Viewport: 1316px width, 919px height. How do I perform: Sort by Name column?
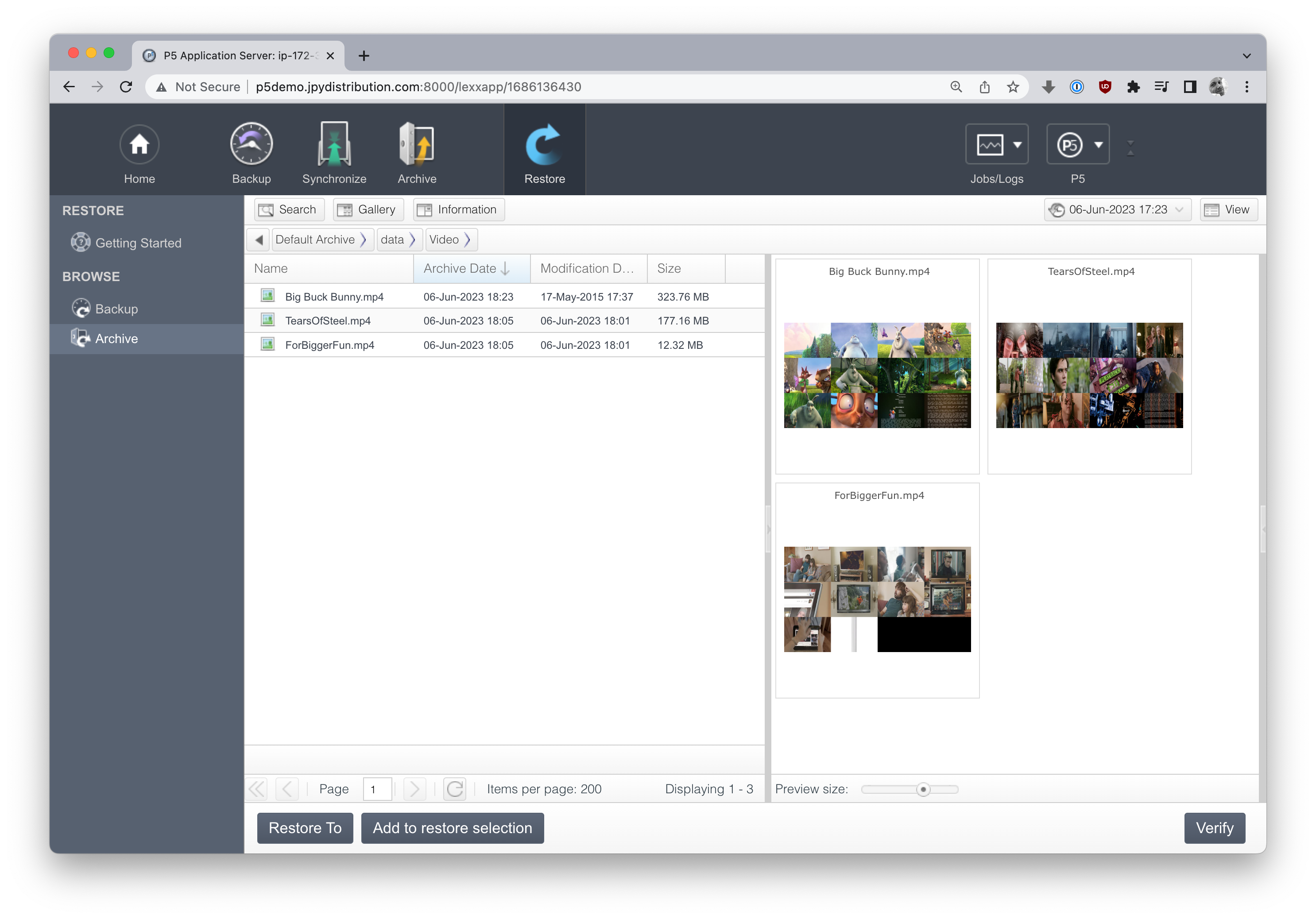pyautogui.click(x=329, y=269)
